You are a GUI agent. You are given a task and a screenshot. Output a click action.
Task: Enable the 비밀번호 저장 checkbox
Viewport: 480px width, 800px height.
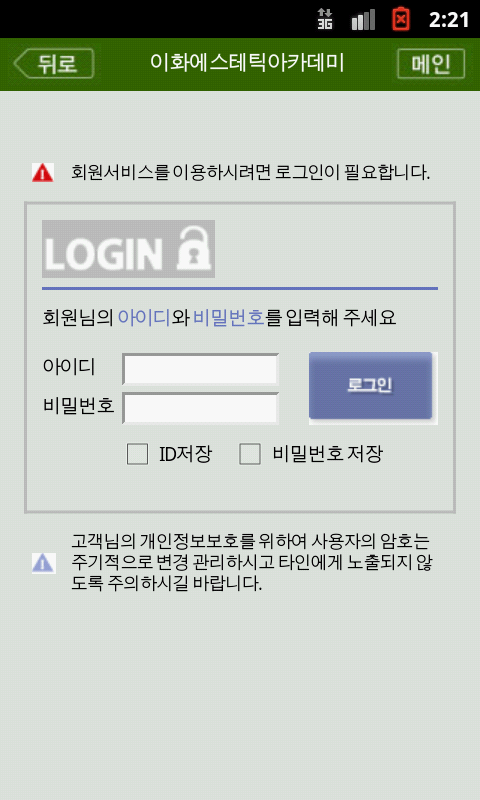click(250, 454)
